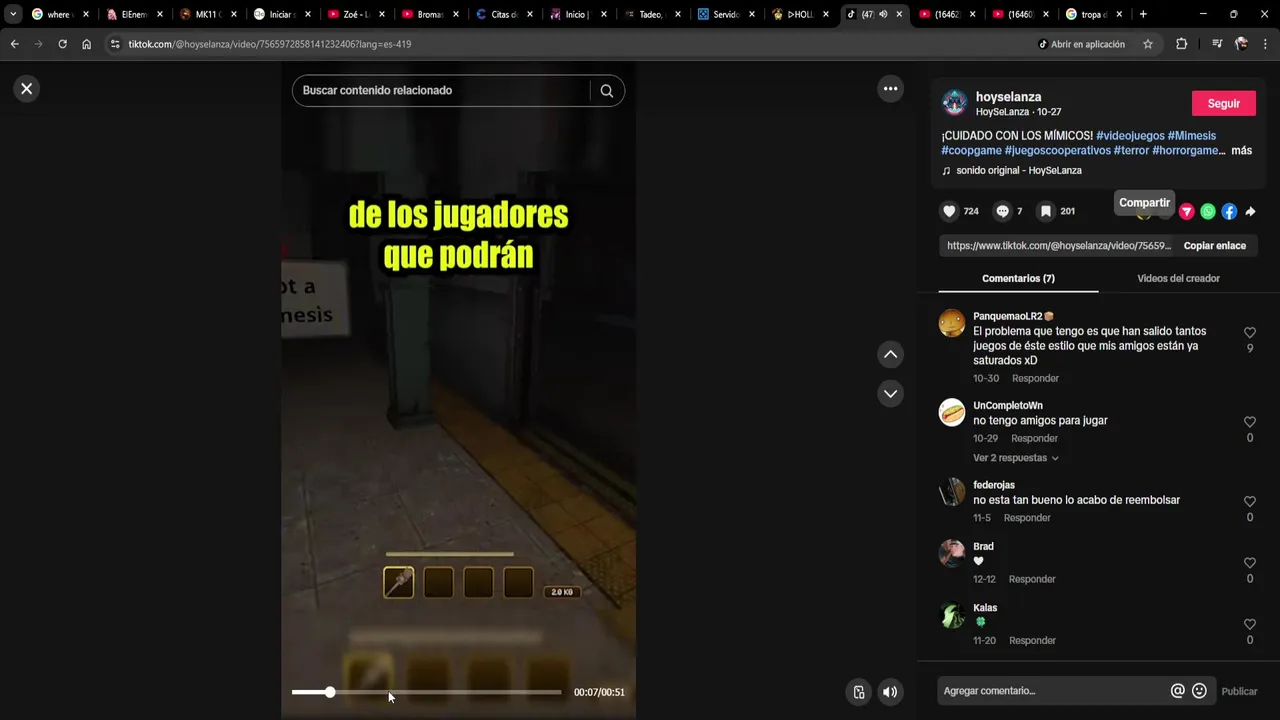Open the #Mimesis hashtag
Viewport: 1280px width, 720px height.
(x=1192, y=136)
